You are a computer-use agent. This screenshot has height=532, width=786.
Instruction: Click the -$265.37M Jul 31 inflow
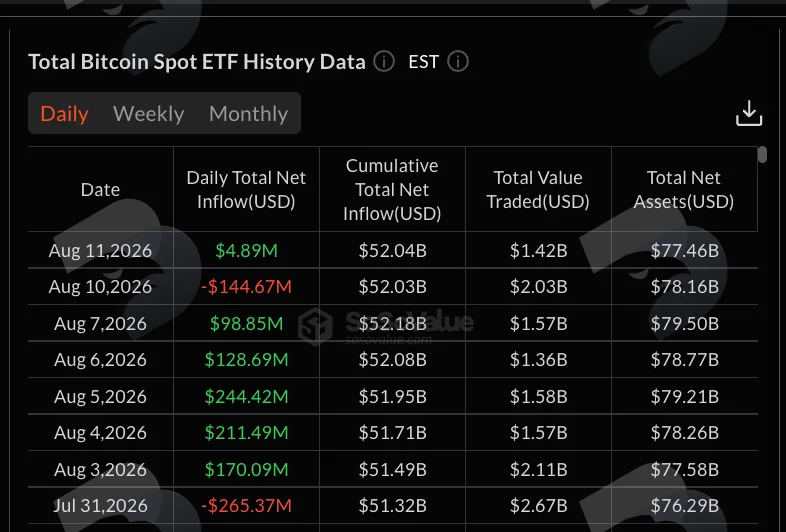[246, 505]
